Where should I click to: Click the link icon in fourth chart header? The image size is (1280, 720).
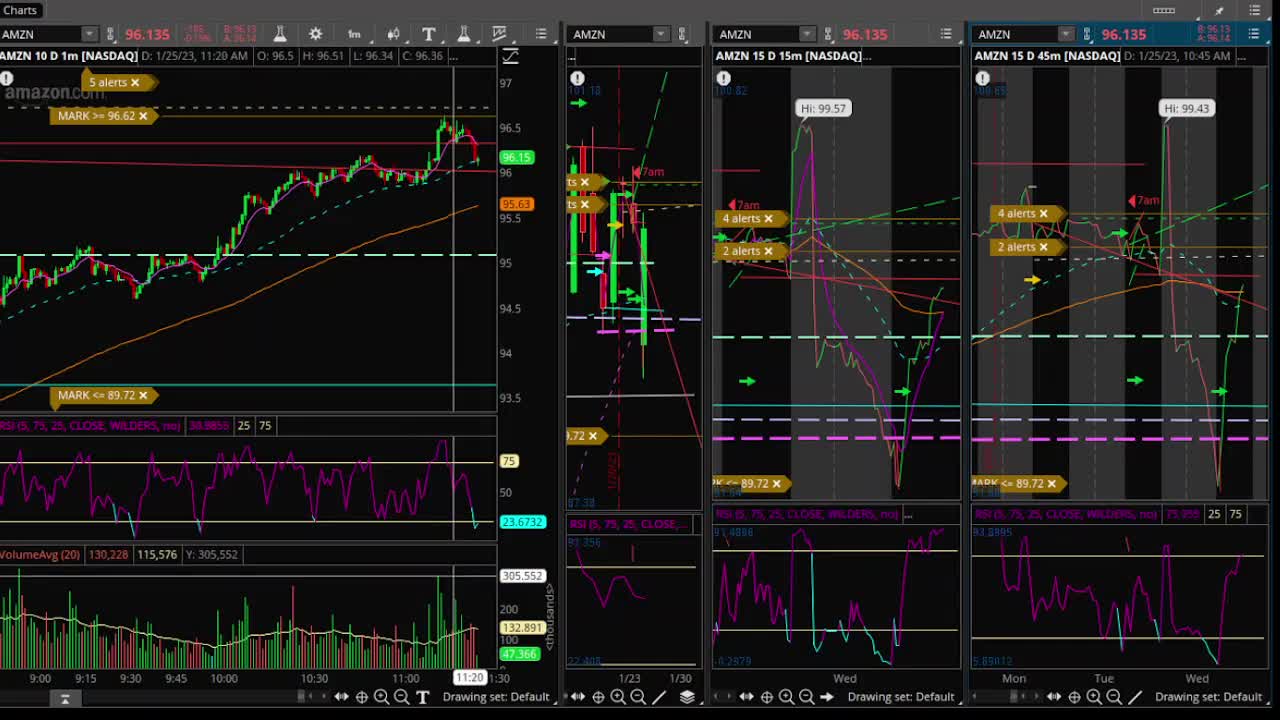click(1088, 34)
